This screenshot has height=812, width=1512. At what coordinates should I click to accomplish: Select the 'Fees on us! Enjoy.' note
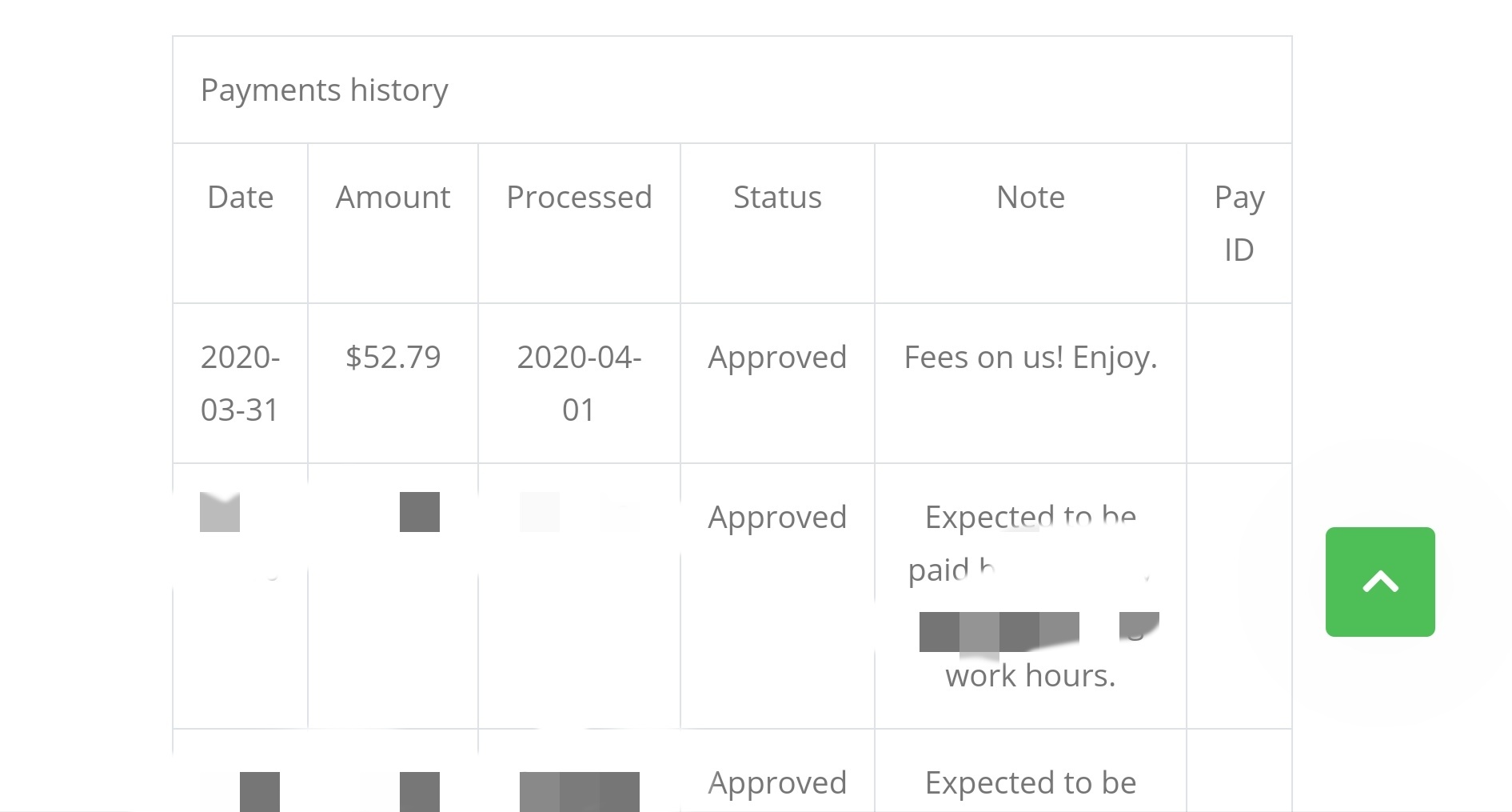[x=1030, y=357]
